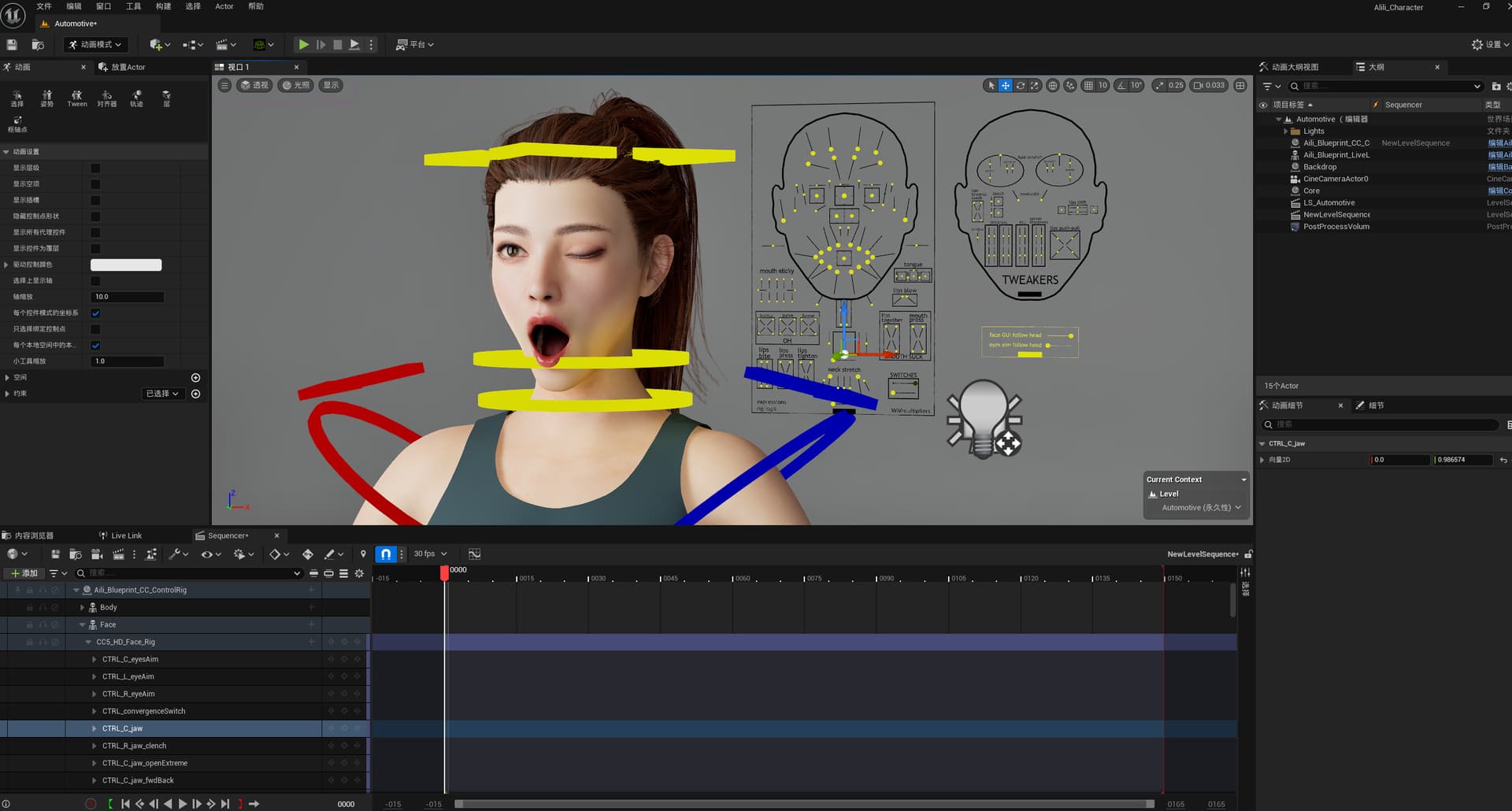The width and height of the screenshot is (1512, 811).
Task: Select the CTRL_R_jaw_clench track
Action: 134,746
